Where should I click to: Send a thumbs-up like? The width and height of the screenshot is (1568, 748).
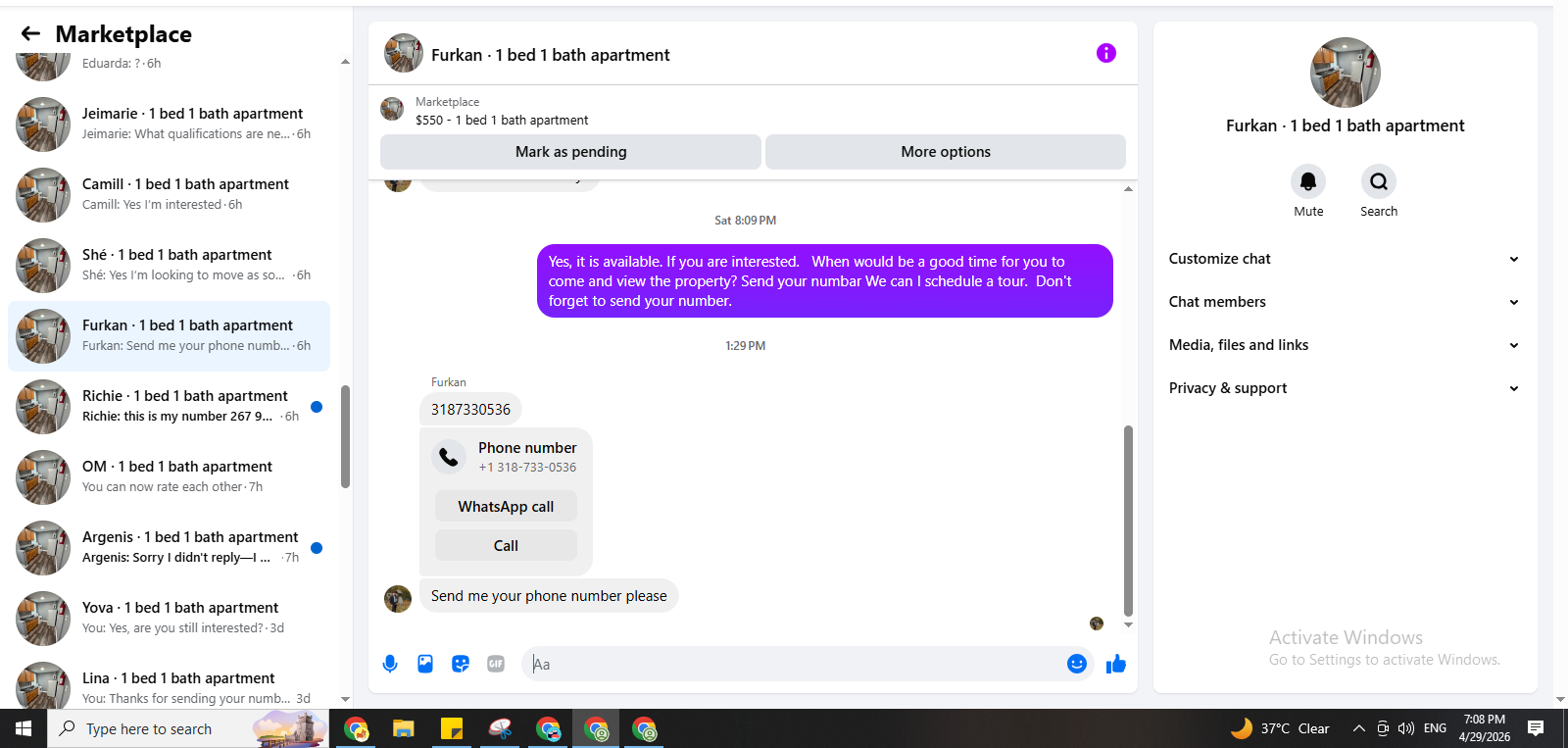click(1116, 664)
